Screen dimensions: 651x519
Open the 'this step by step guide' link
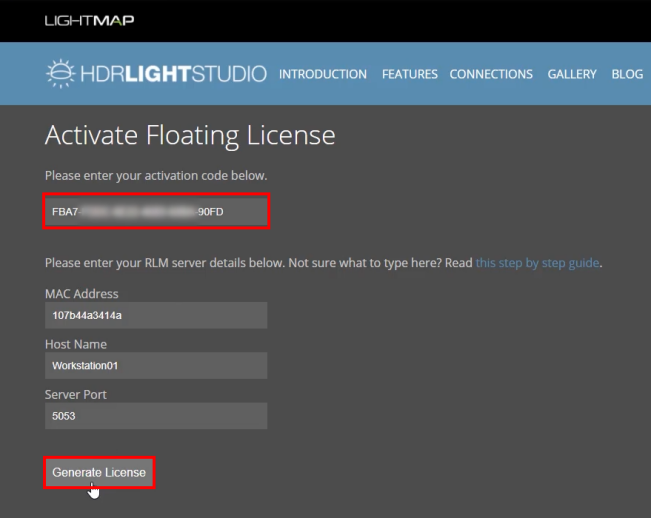537,263
